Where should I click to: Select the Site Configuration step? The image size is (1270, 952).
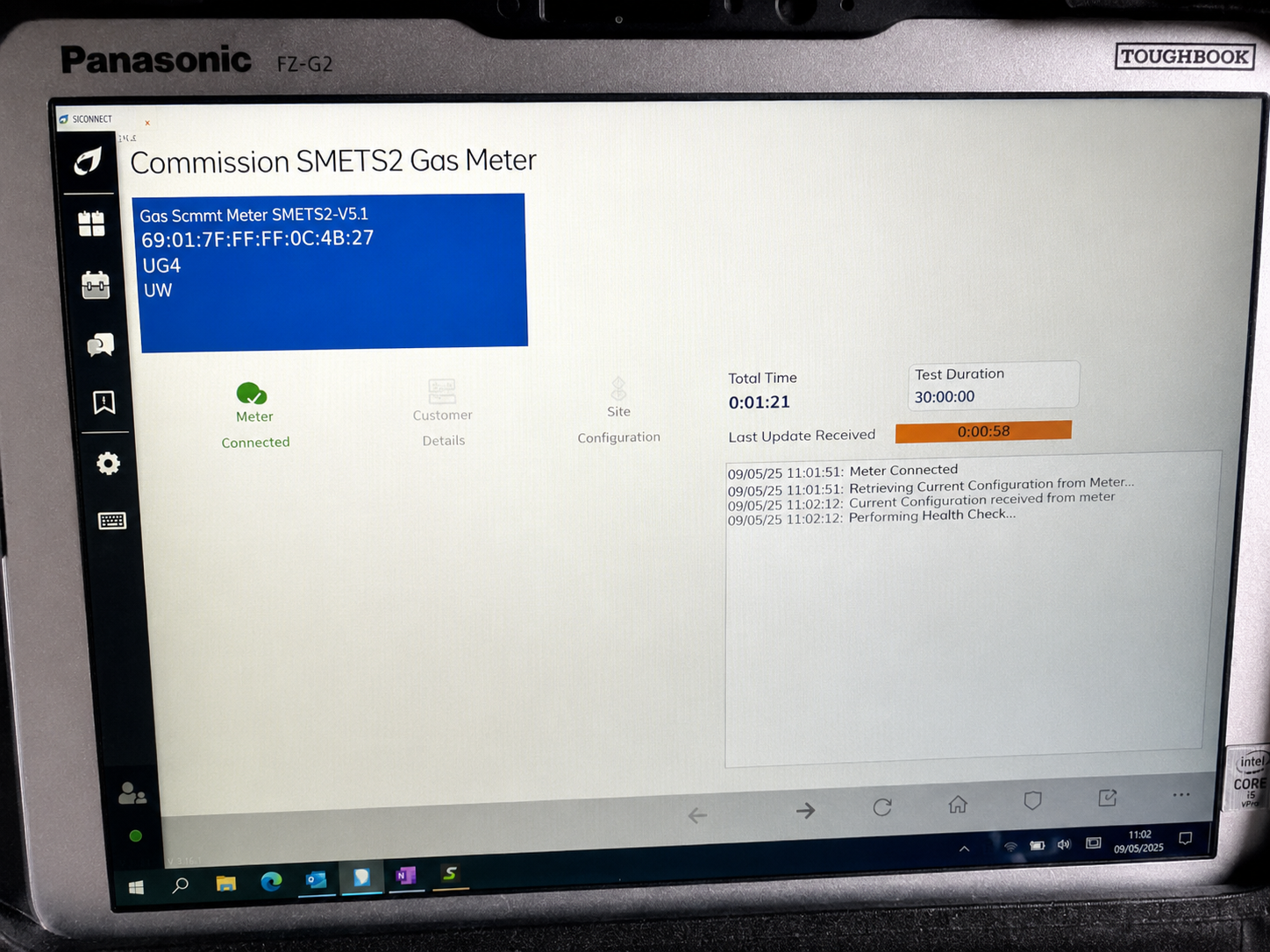(618, 411)
